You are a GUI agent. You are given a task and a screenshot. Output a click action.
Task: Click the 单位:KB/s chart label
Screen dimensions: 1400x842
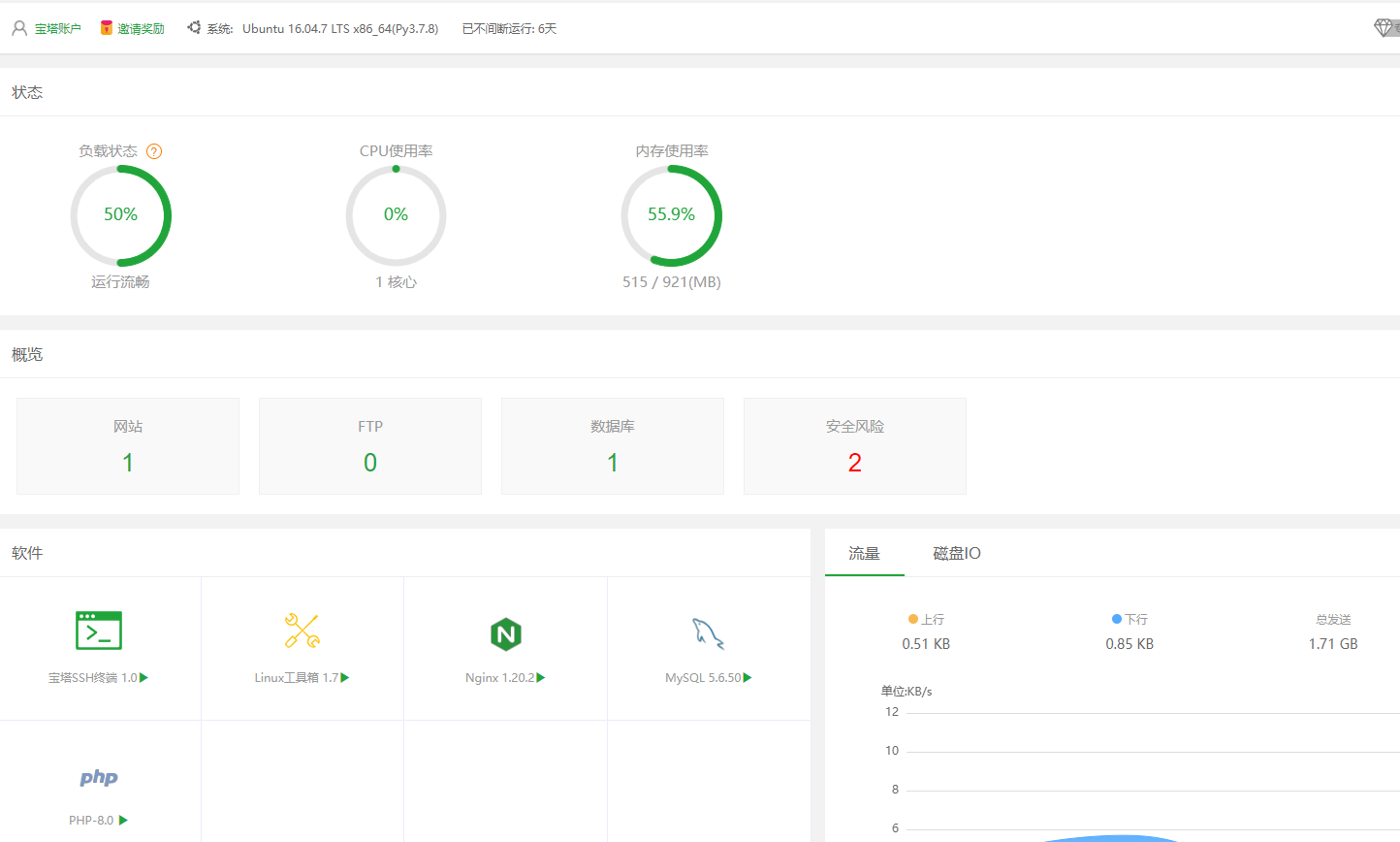907,692
